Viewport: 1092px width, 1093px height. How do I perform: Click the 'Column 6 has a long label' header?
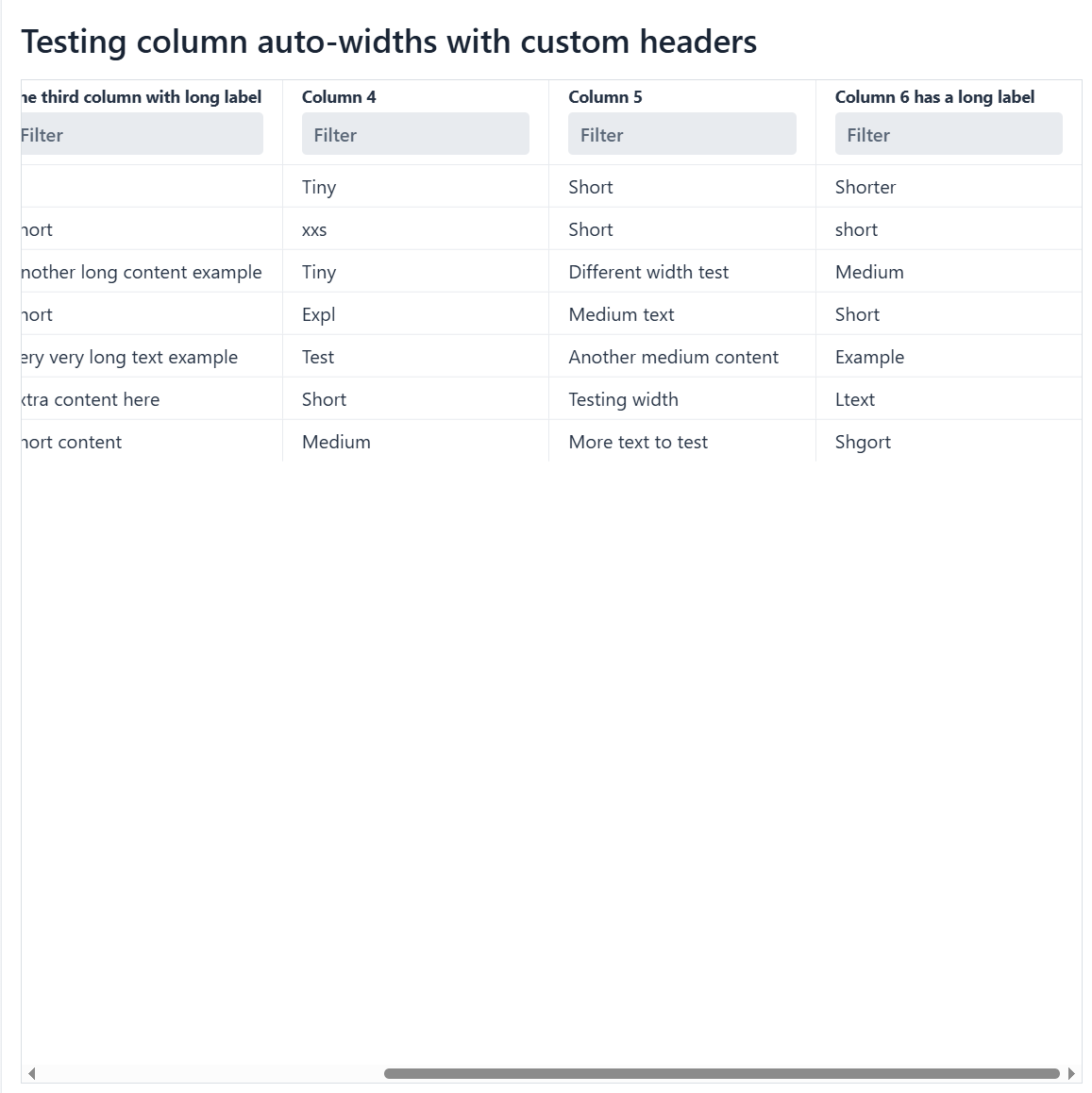coord(934,97)
